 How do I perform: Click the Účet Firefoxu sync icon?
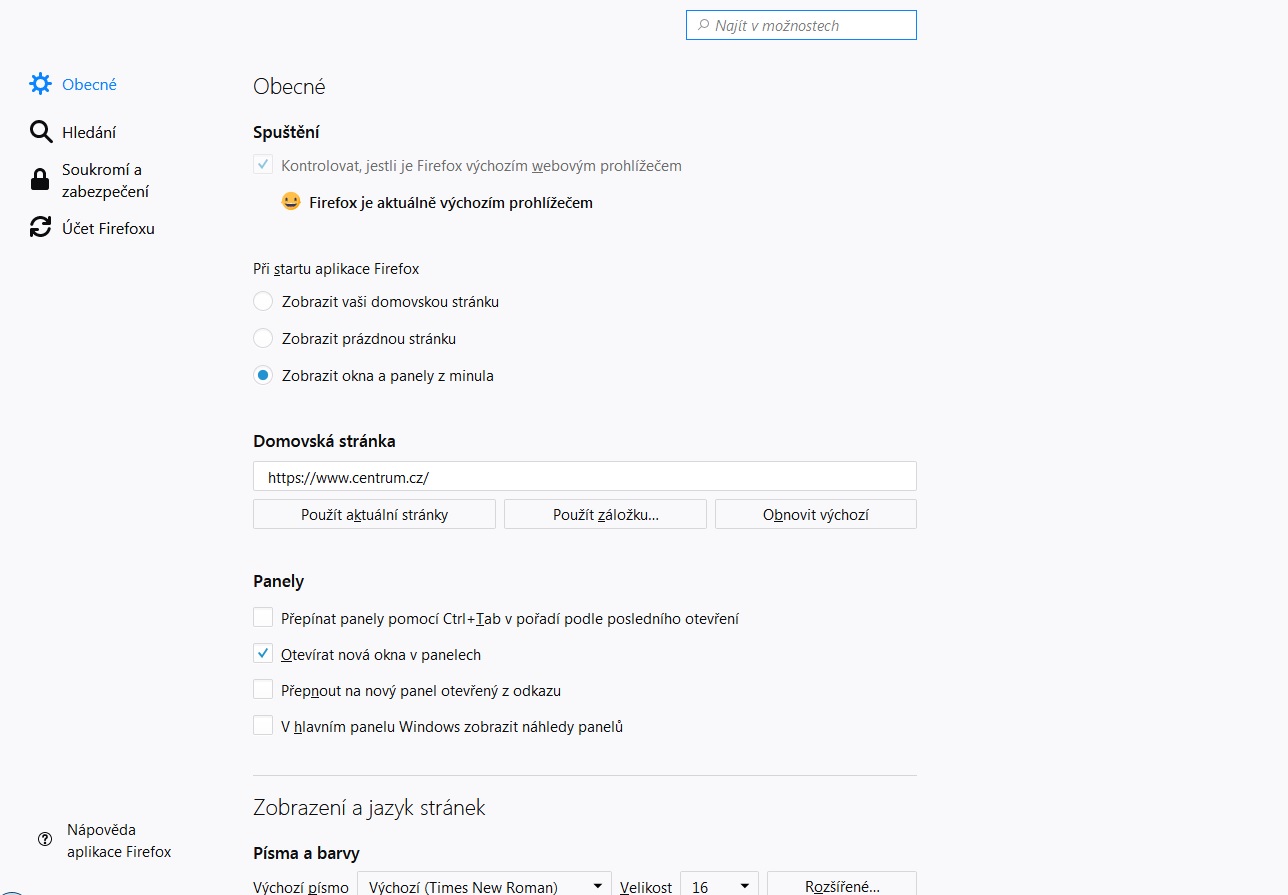pos(40,228)
